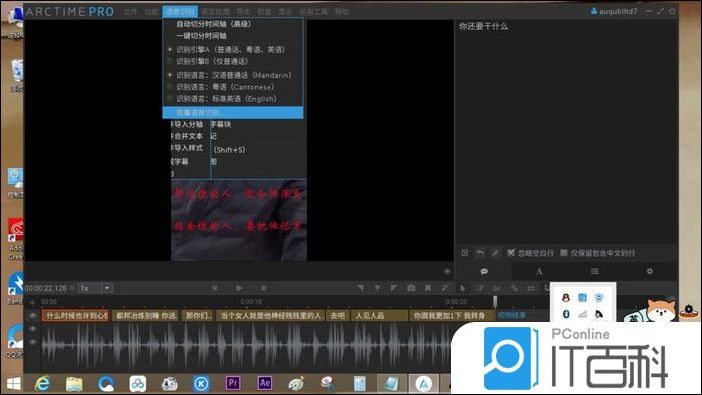Click the playhead marker on the timeline ruler

point(495,301)
